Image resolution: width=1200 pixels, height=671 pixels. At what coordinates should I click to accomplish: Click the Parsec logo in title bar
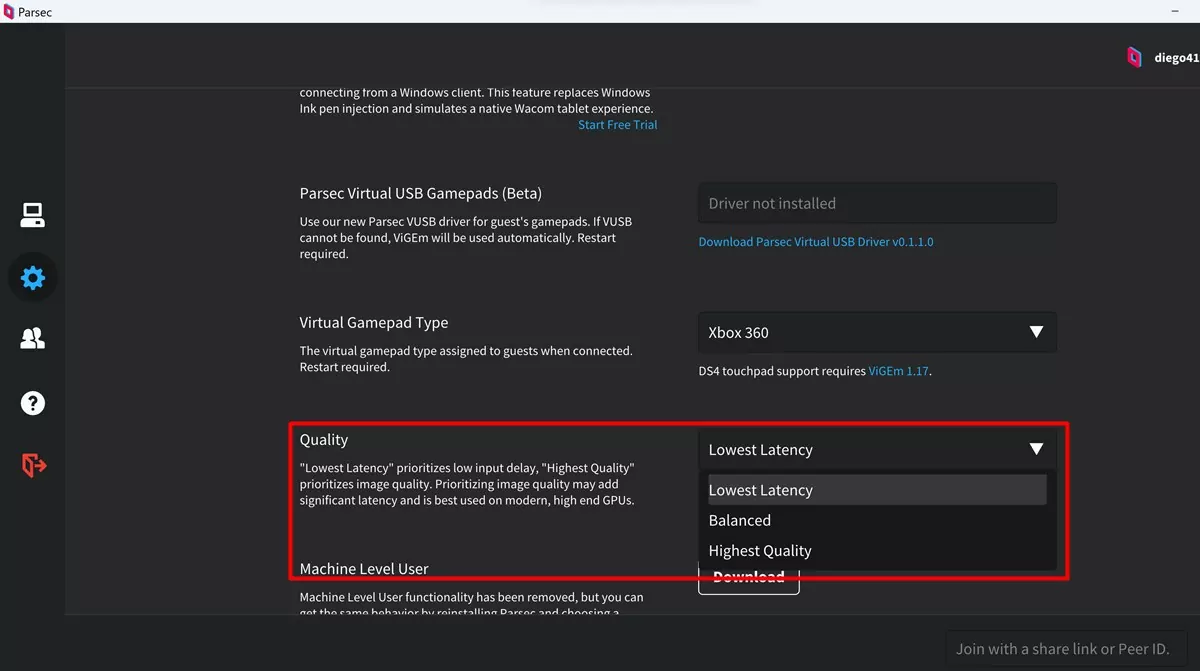point(9,12)
